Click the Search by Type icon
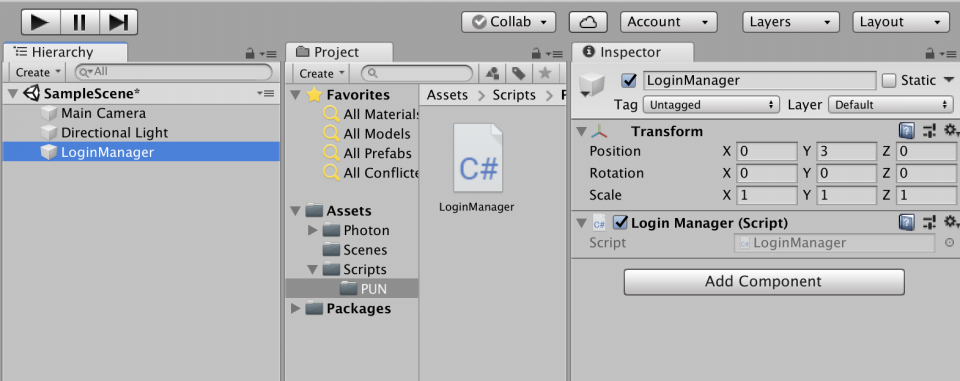The width and height of the screenshot is (960, 381). [x=492, y=74]
